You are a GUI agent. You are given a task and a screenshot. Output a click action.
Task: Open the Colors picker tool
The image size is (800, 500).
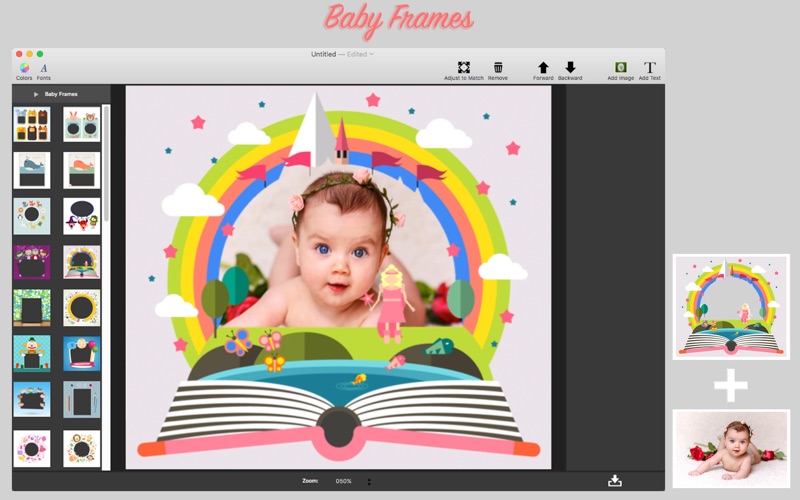tap(24, 68)
